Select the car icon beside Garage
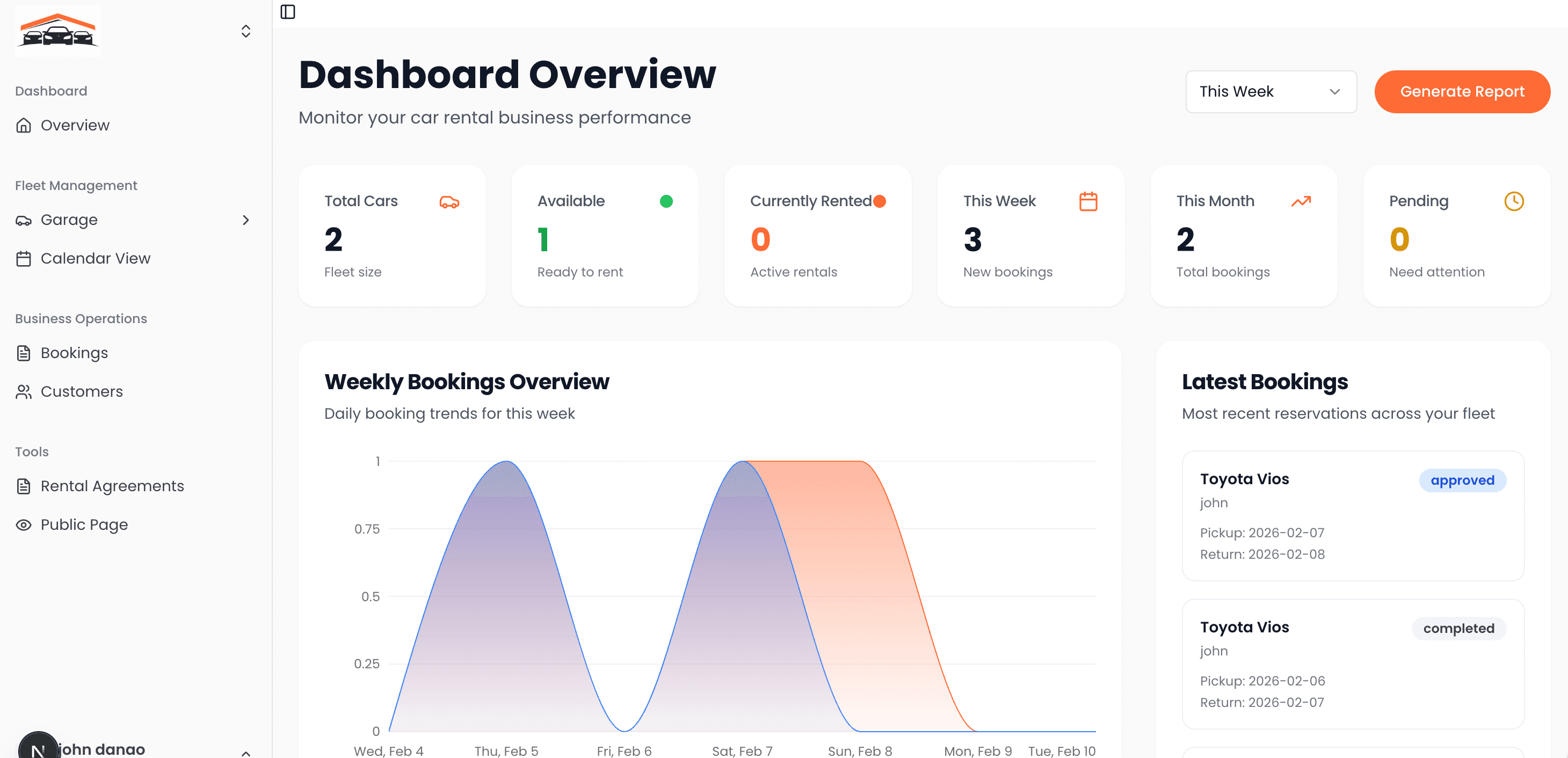 [x=23, y=220]
